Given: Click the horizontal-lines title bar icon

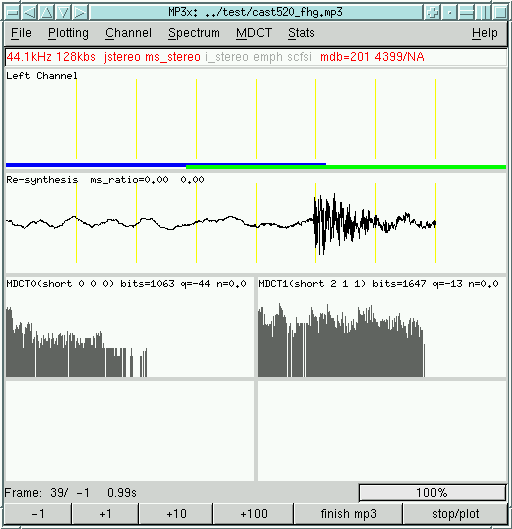Looking at the screenshot, I should (x=466, y=12).
